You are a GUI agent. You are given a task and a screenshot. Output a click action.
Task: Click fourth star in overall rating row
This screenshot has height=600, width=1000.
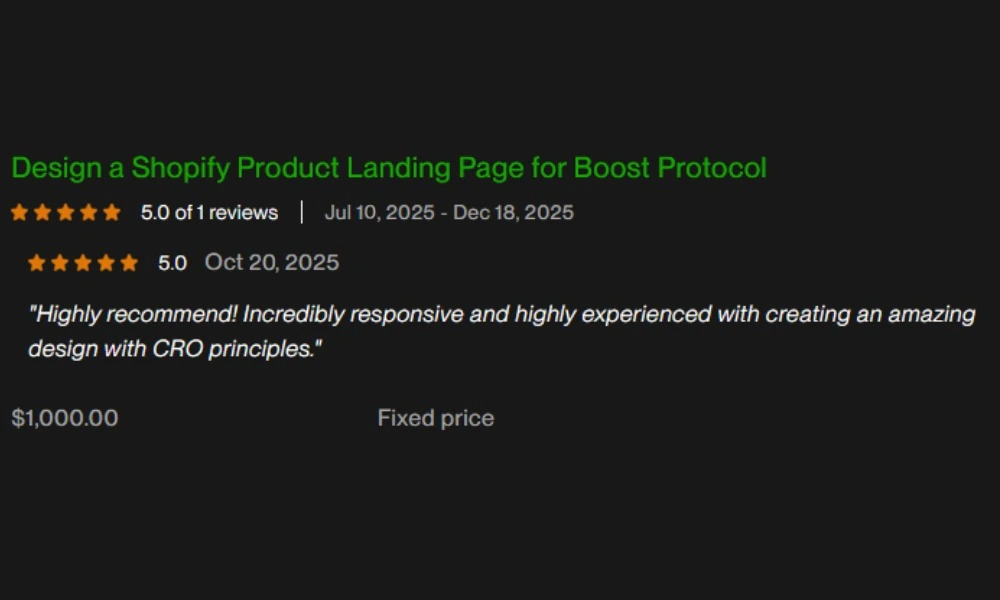click(x=89, y=212)
